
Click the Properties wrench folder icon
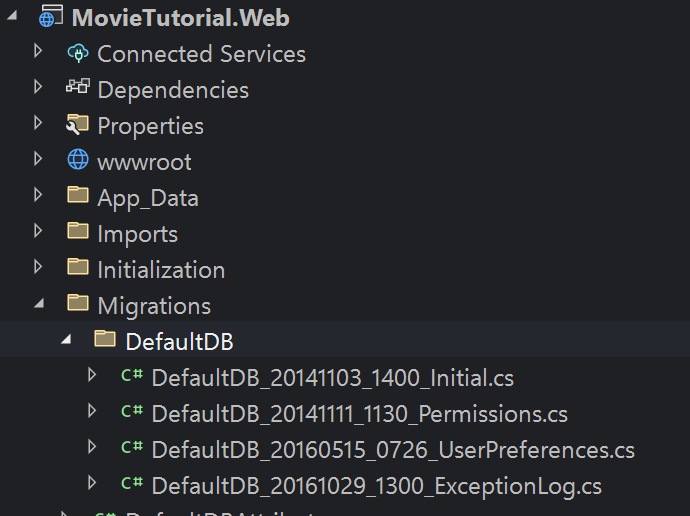pyautogui.click(x=77, y=125)
